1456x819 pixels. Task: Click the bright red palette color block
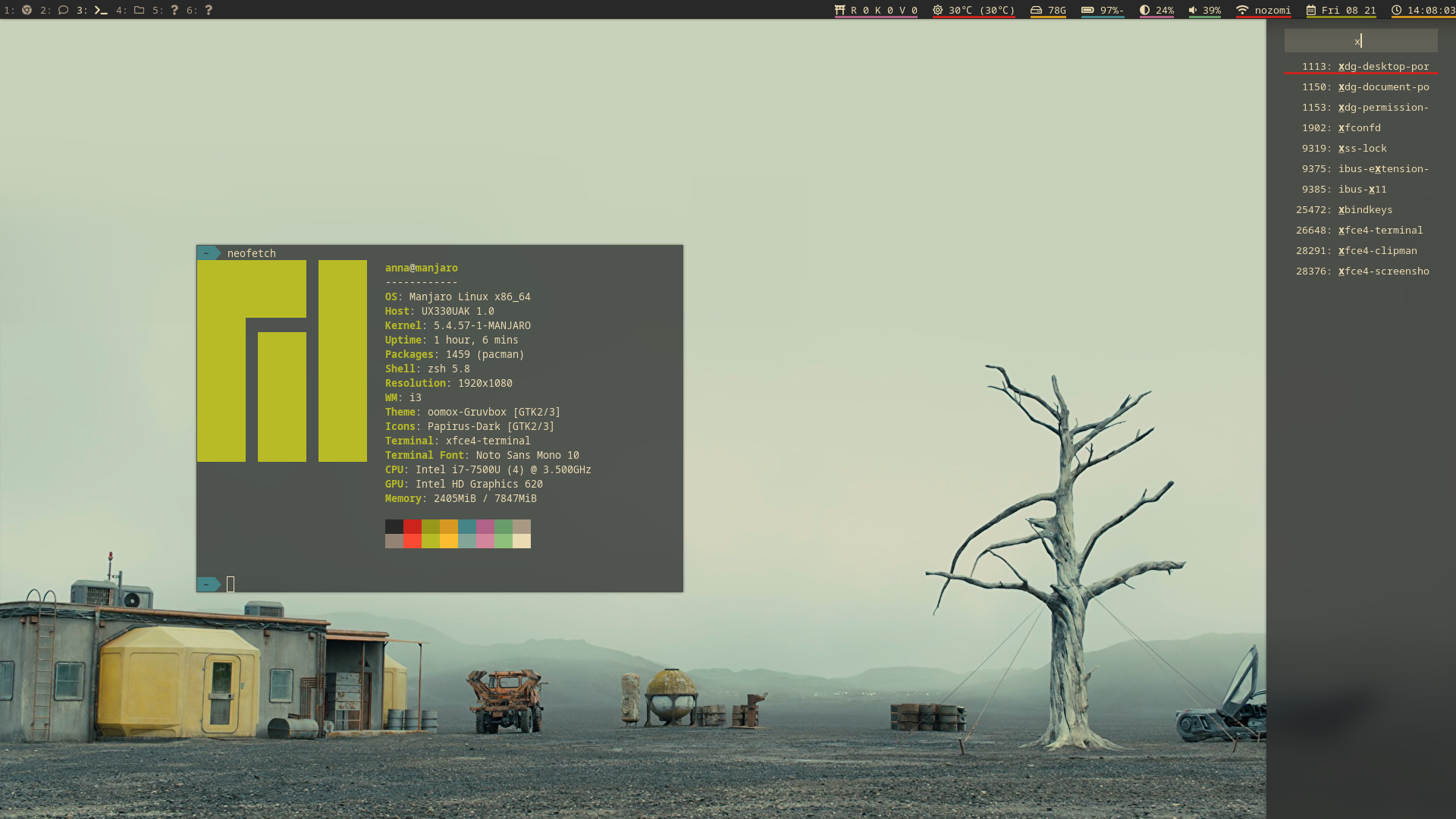pyautogui.click(x=412, y=541)
